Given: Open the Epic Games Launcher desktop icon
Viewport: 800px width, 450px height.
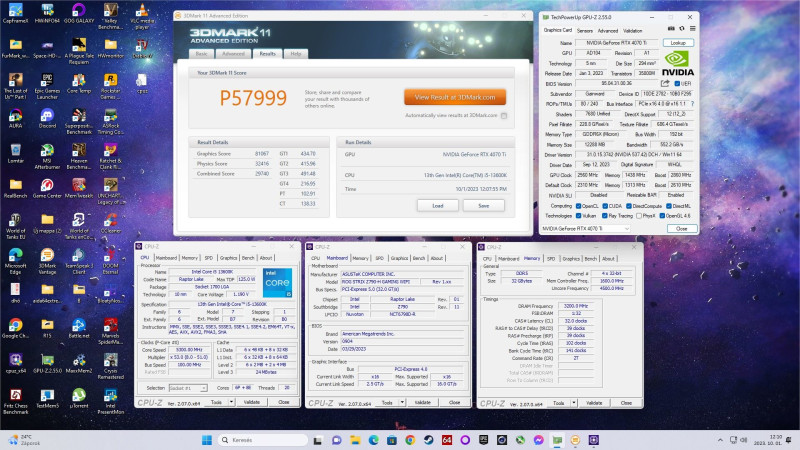Looking at the screenshot, I should pyautogui.click(x=47, y=87).
